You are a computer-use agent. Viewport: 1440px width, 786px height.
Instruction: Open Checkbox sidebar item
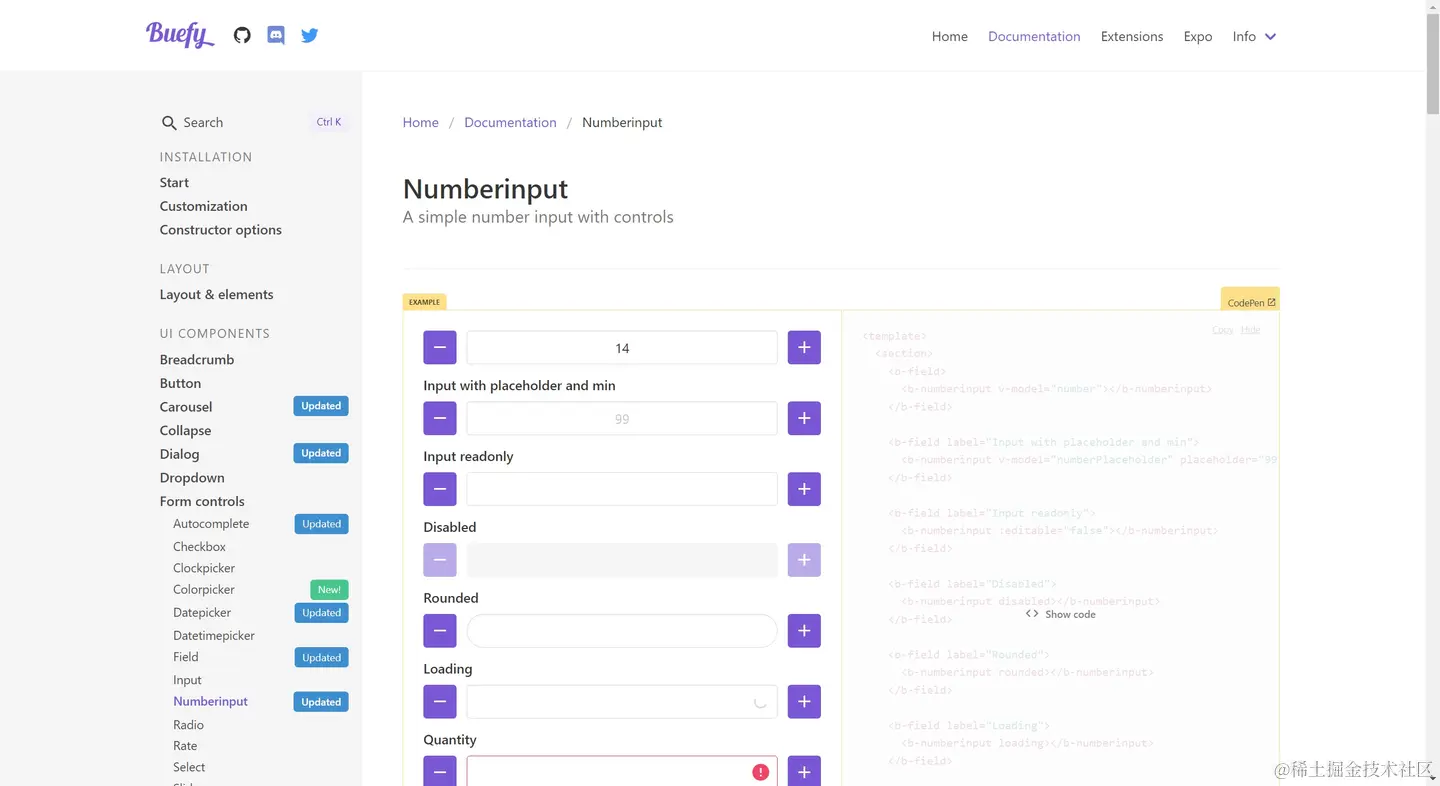click(x=199, y=547)
